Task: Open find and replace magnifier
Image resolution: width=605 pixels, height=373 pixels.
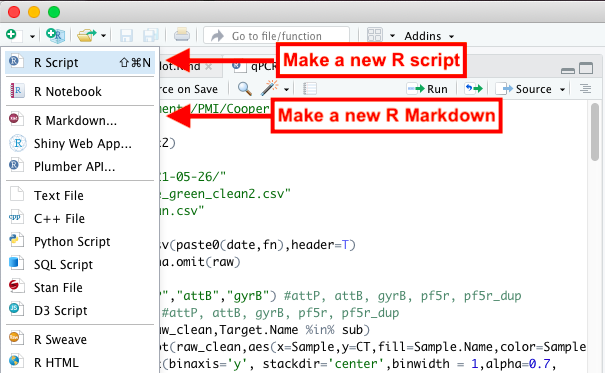Action: [245, 89]
